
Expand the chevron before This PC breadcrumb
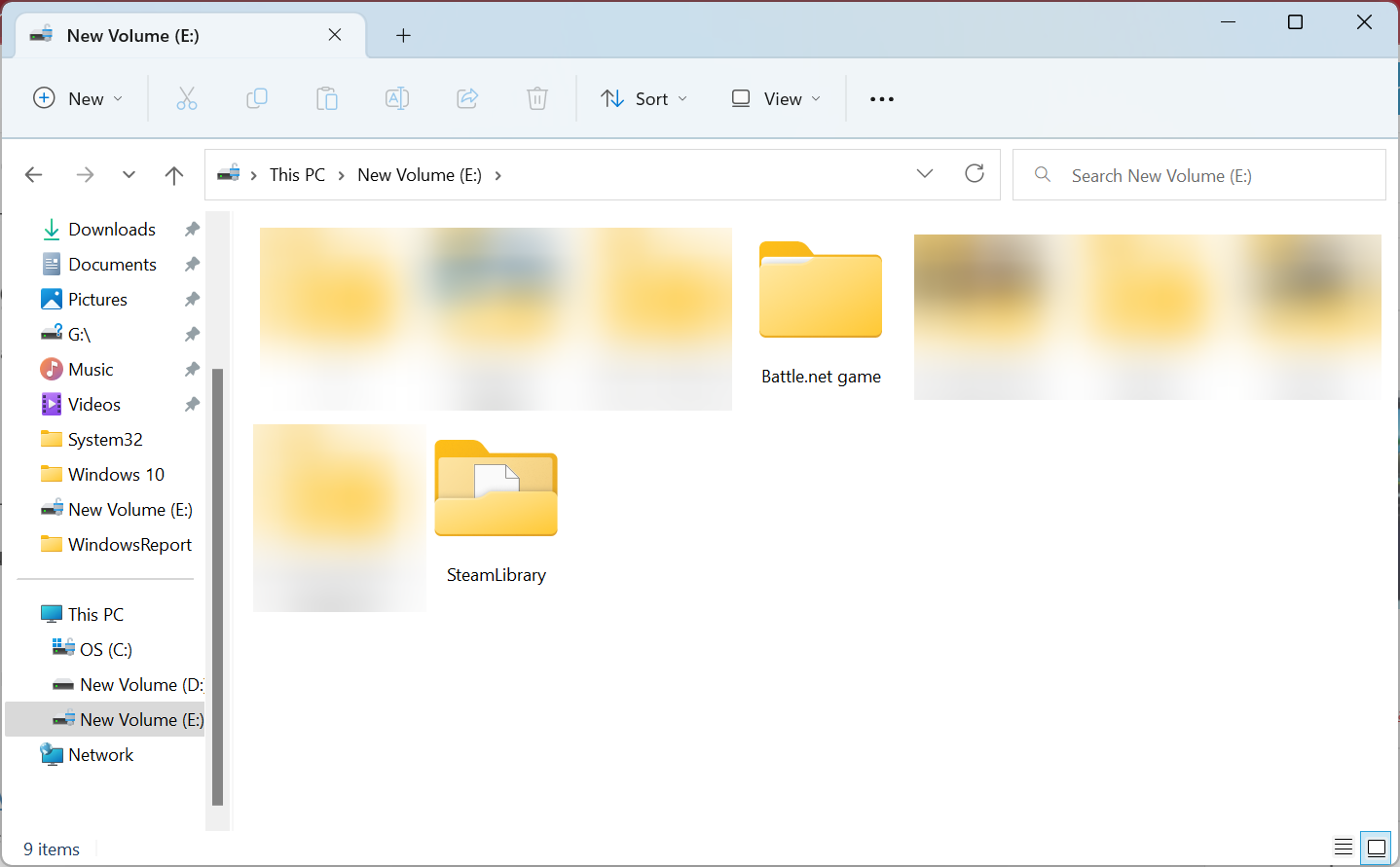(254, 175)
